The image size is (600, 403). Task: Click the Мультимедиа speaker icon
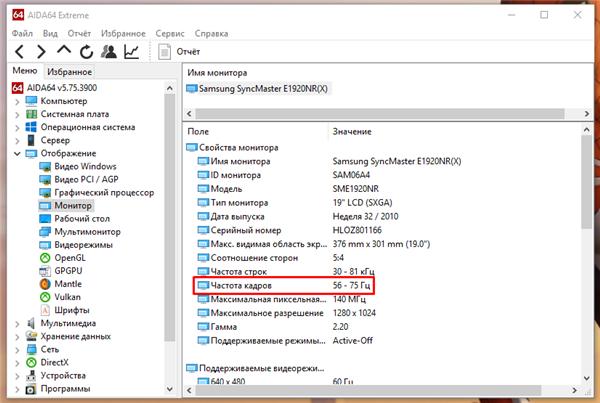pos(31,323)
